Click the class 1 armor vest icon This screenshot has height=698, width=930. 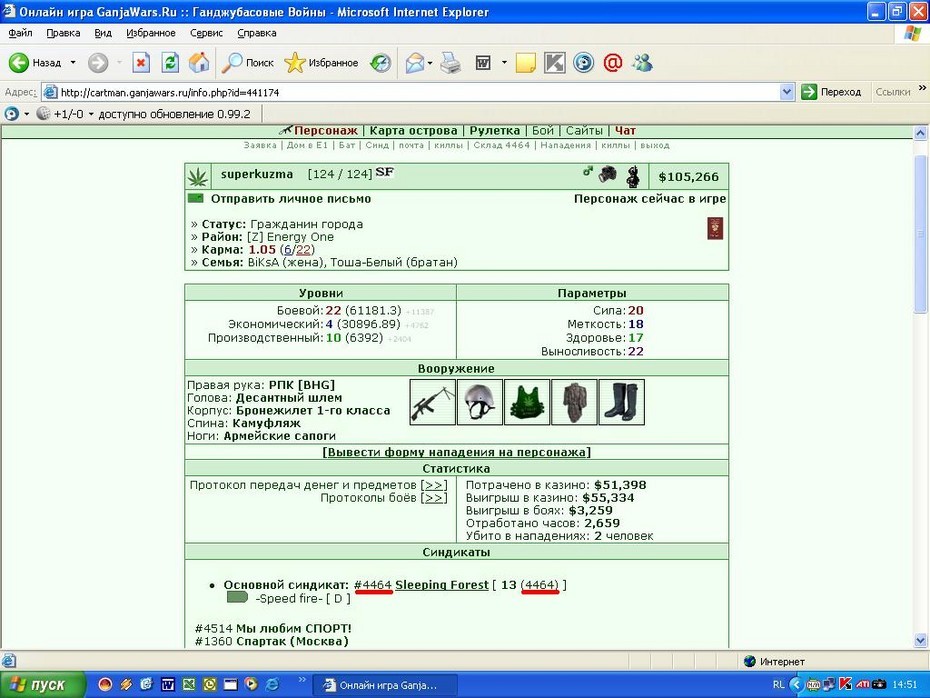click(x=527, y=402)
